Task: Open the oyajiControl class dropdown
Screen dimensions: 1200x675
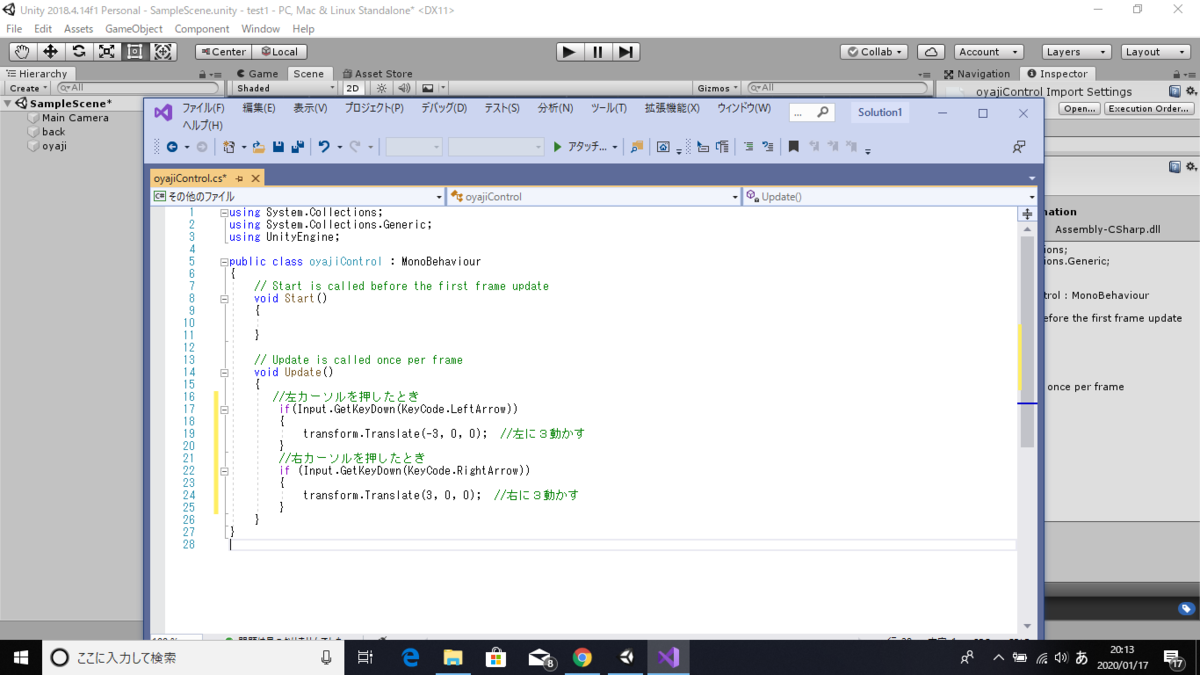Action: (594, 197)
